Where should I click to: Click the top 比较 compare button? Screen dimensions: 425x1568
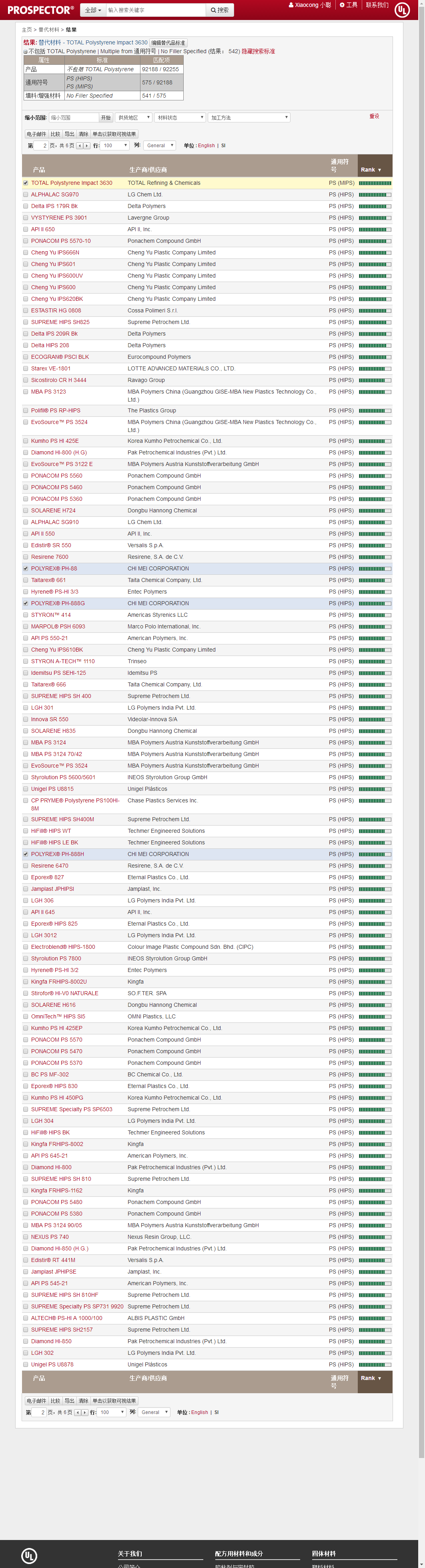pos(55,134)
